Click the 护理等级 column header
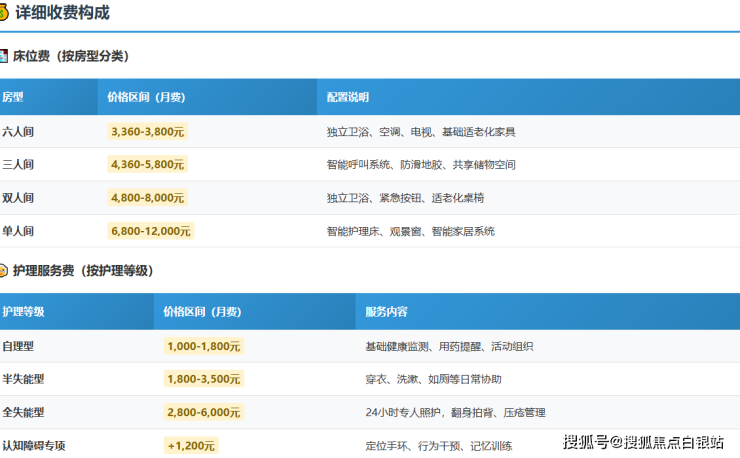This screenshot has height=458, width=740. pyautogui.click(x=23, y=312)
